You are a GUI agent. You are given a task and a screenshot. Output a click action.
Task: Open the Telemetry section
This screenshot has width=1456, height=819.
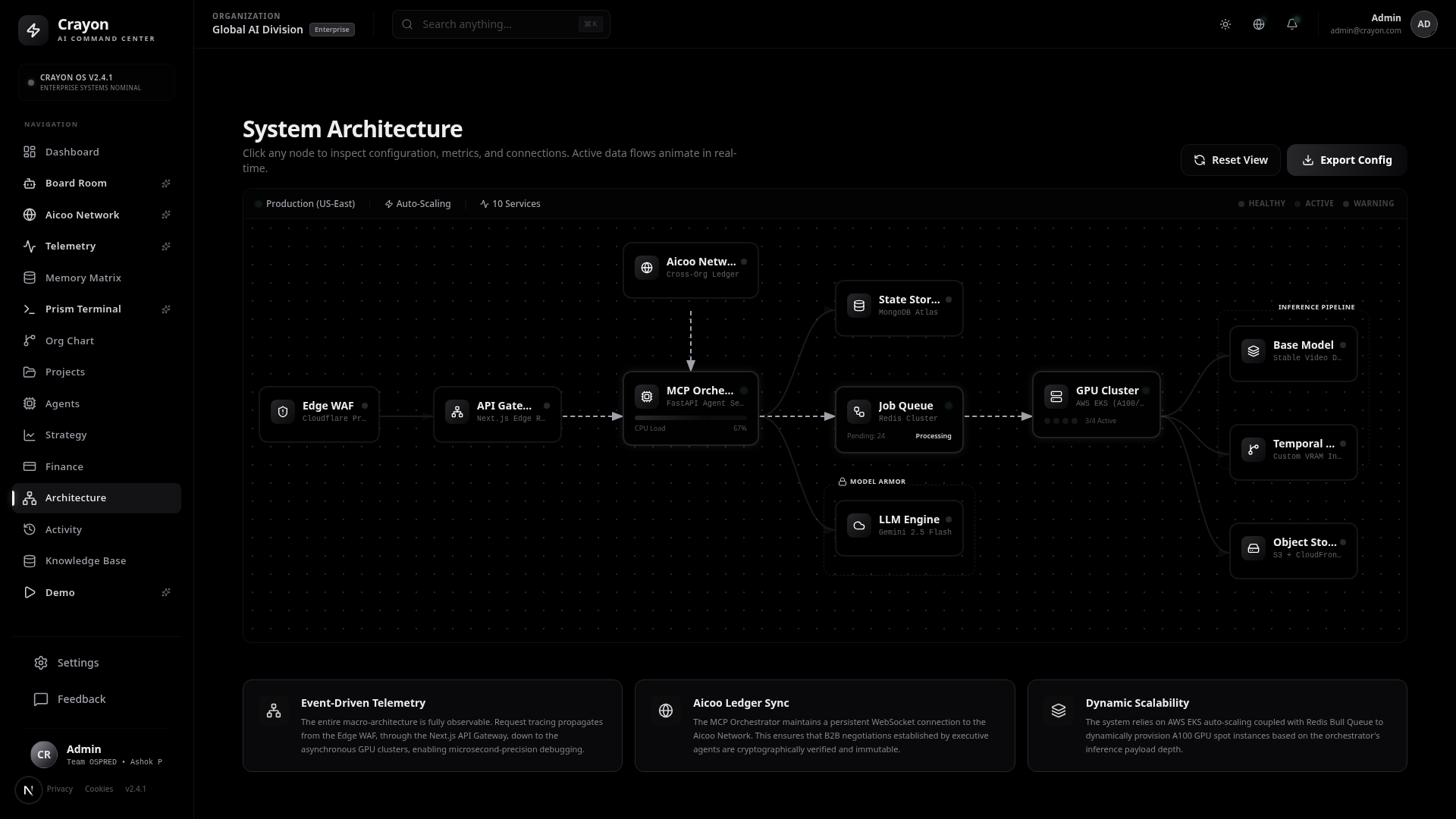[96, 246]
